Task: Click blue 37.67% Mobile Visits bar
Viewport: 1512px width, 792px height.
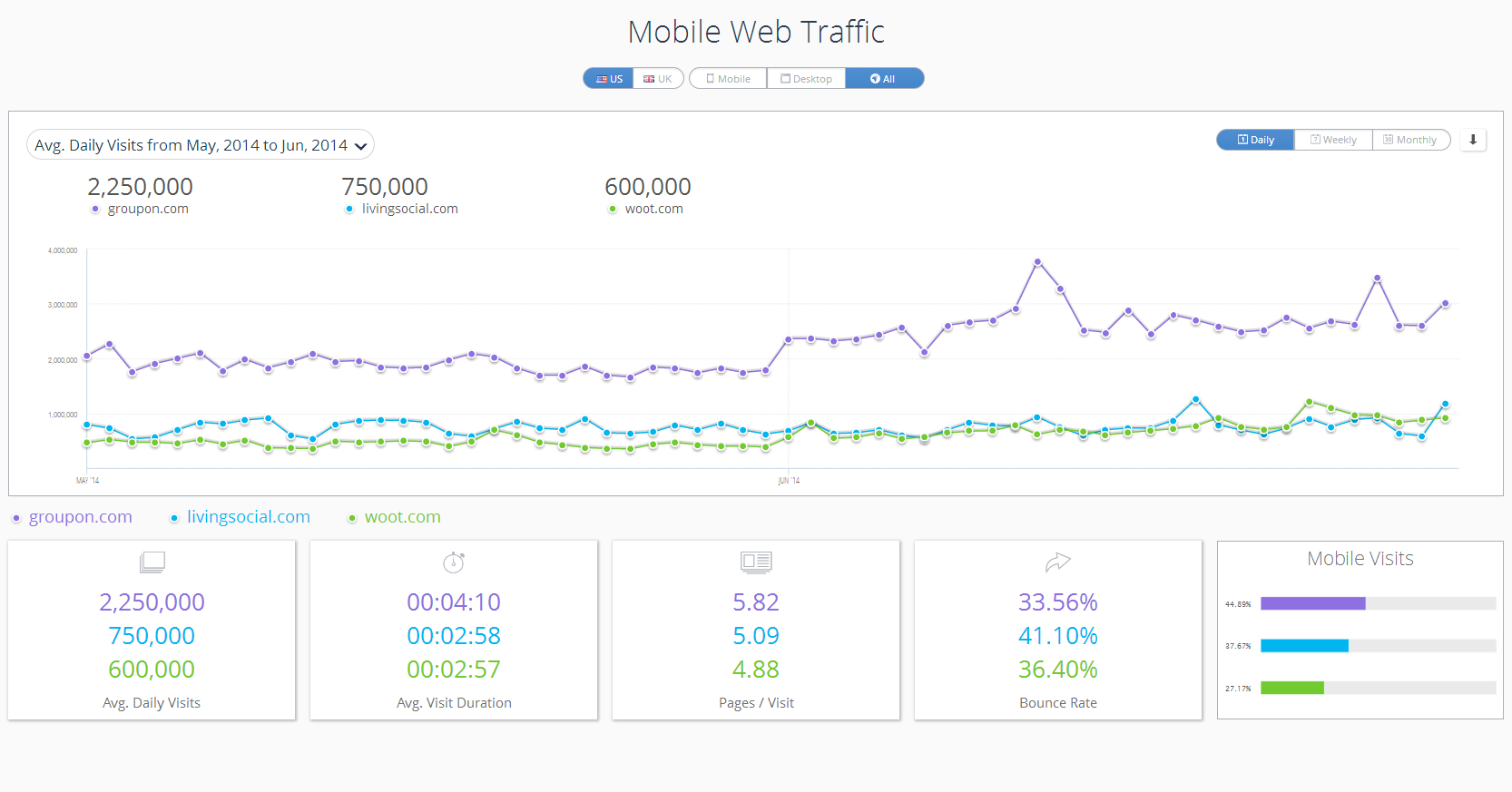Action: [x=1304, y=646]
